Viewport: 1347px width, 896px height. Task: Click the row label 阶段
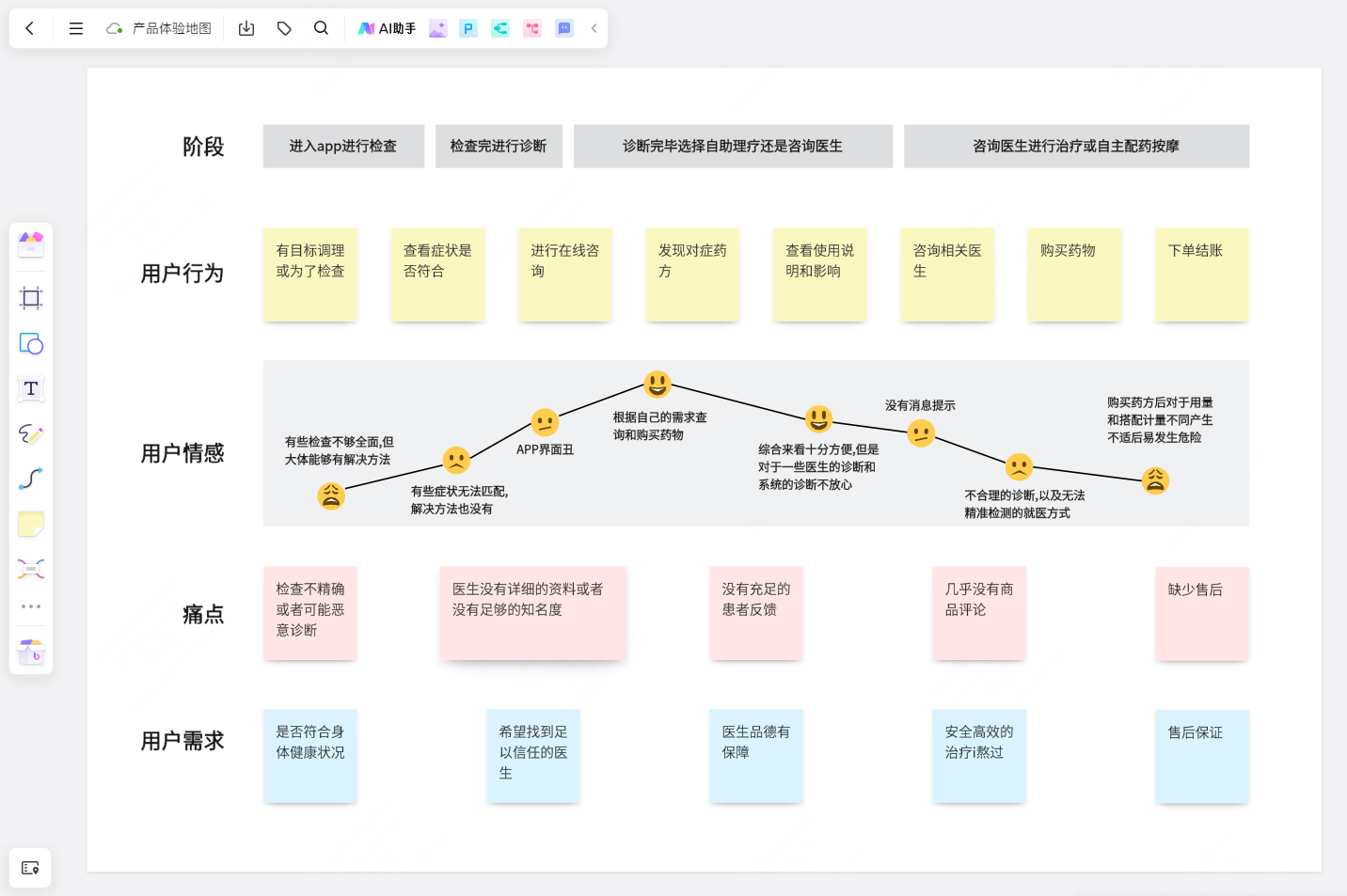[203, 147]
